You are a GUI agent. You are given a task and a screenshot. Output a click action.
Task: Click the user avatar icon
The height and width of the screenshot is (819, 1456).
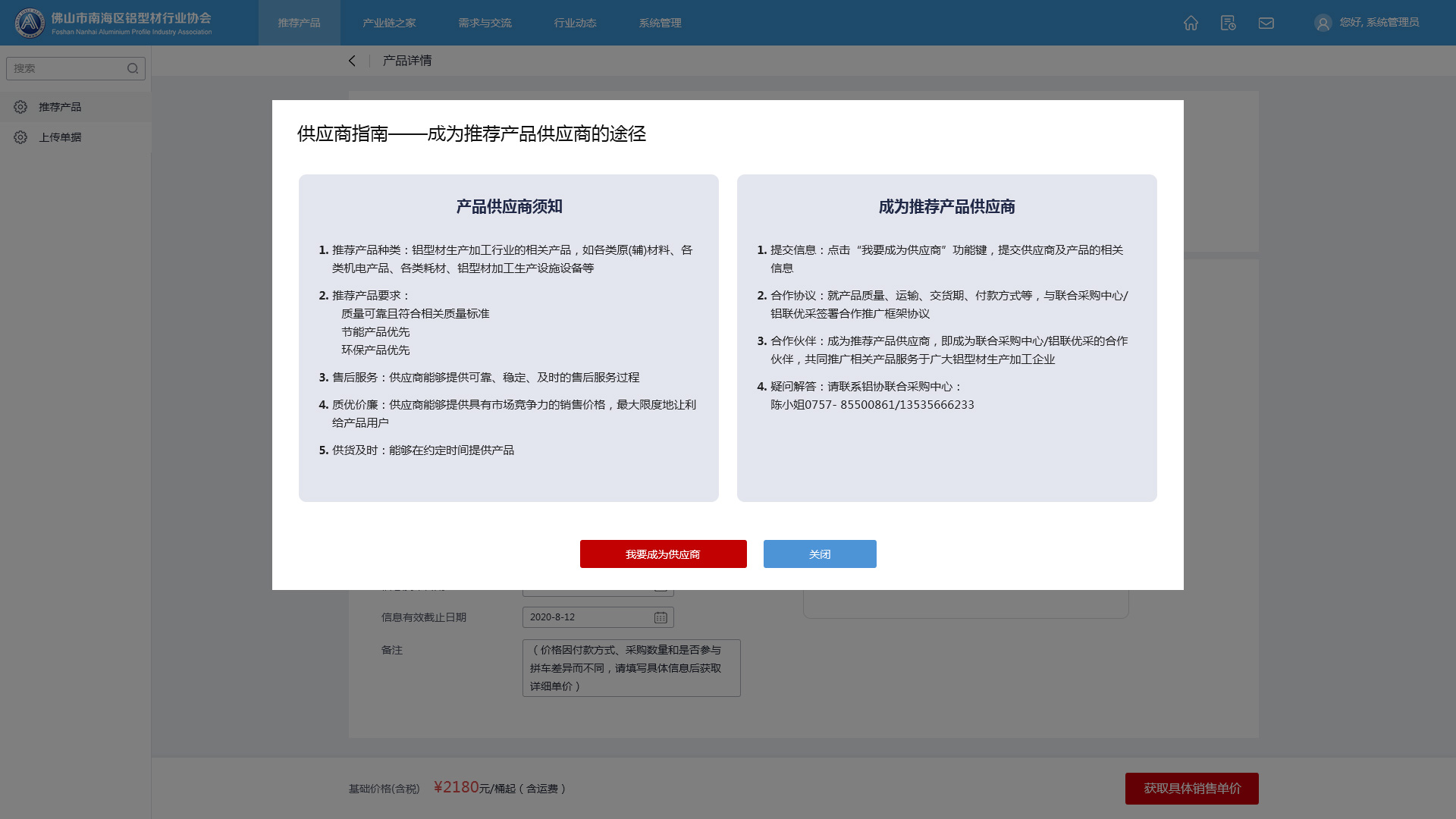pyautogui.click(x=1323, y=23)
